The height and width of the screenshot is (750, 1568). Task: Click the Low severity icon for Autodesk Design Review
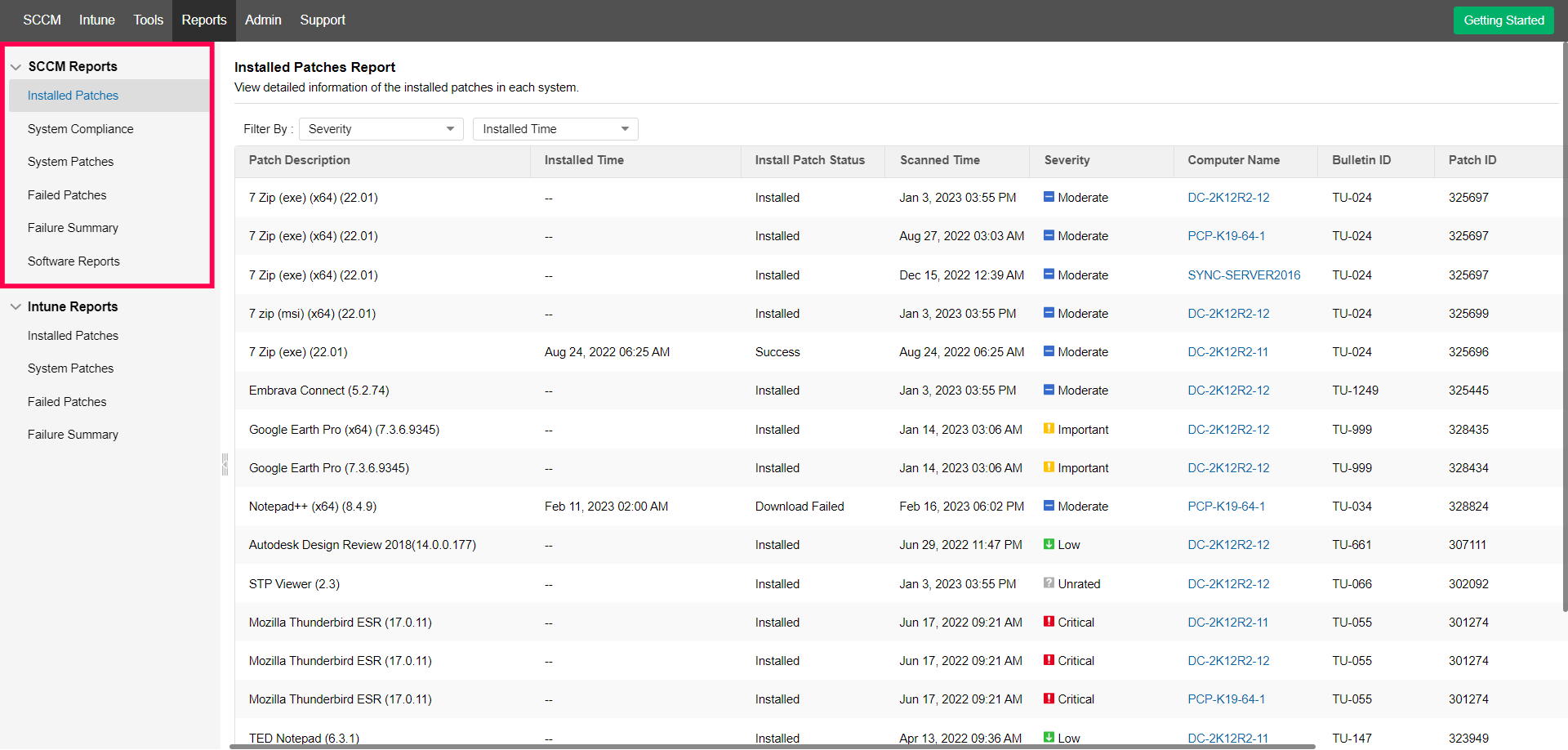point(1049,544)
